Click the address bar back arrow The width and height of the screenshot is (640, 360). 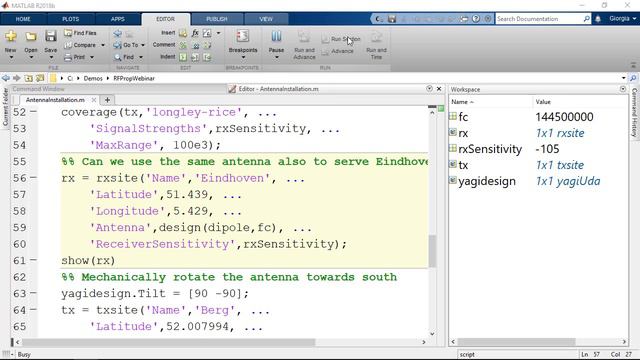point(5,78)
